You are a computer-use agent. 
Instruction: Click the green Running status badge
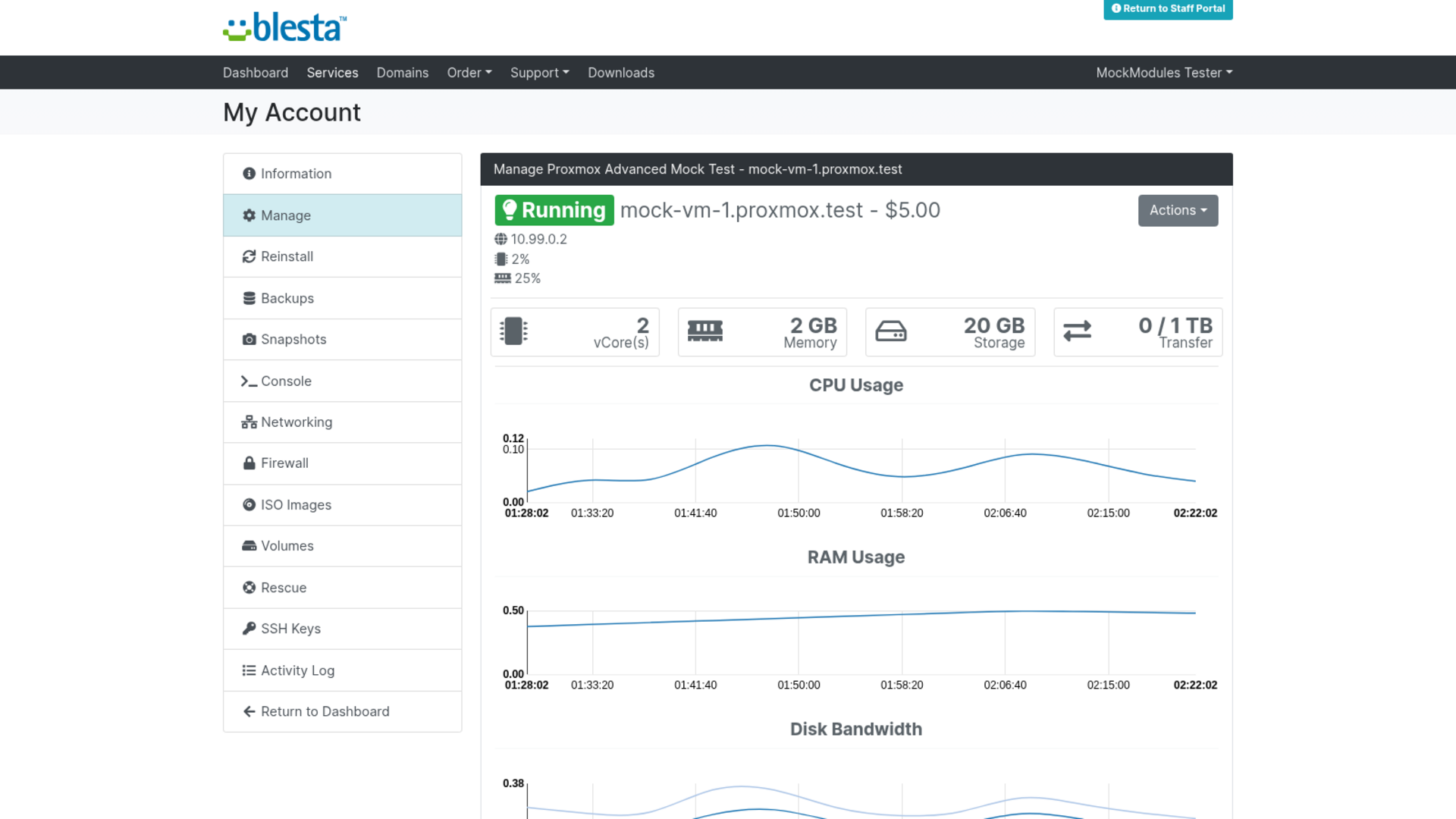click(554, 210)
